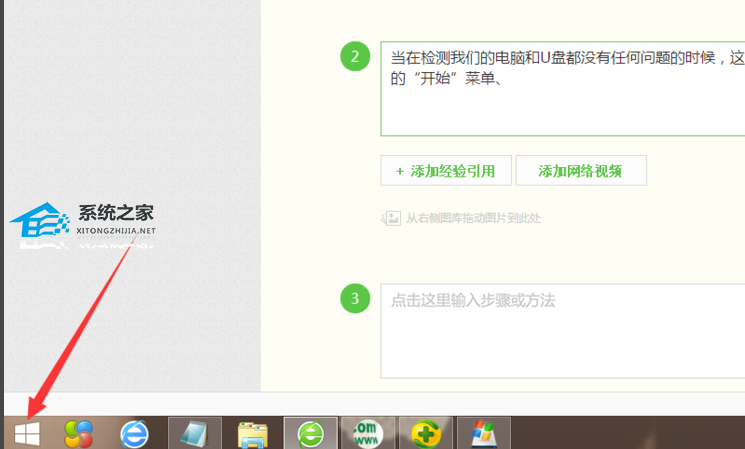
Task: Click the 添加网络视频 button
Action: coord(581,171)
